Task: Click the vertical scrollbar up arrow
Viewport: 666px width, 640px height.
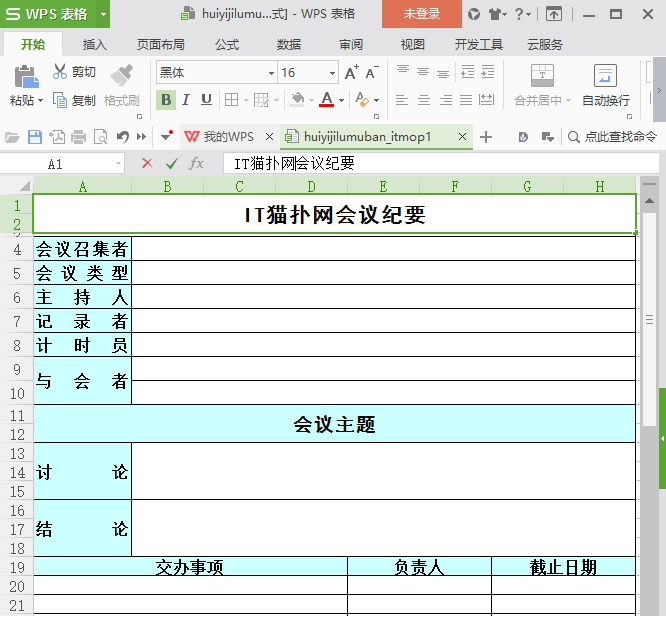Action: tap(649, 200)
